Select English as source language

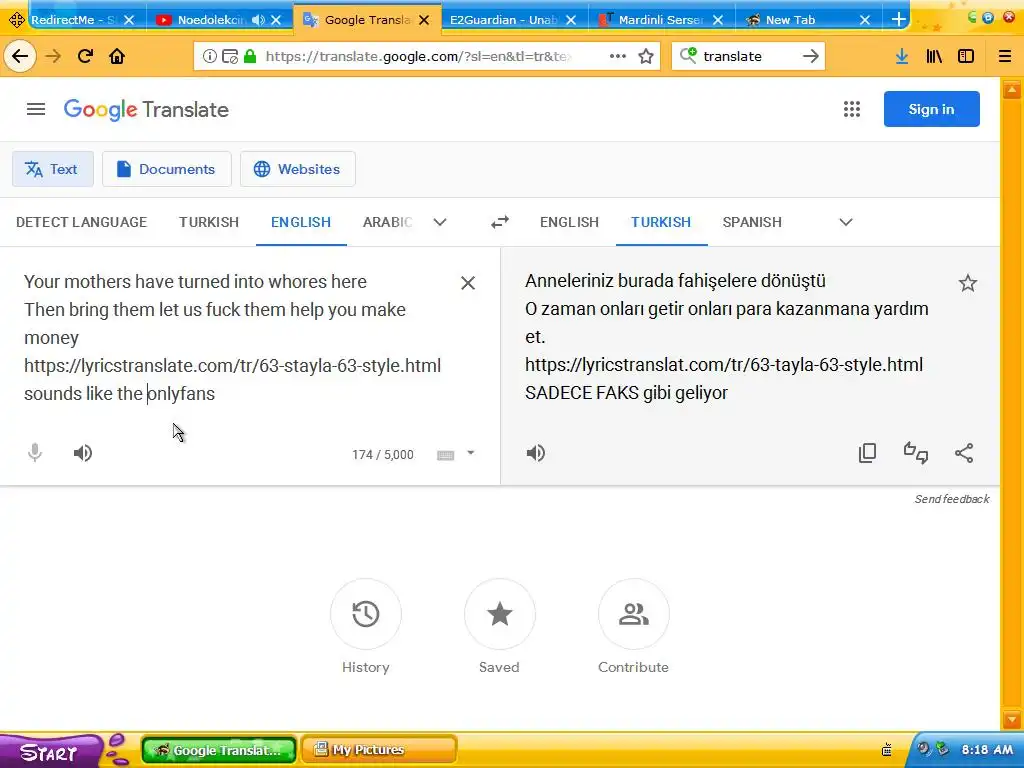point(301,223)
